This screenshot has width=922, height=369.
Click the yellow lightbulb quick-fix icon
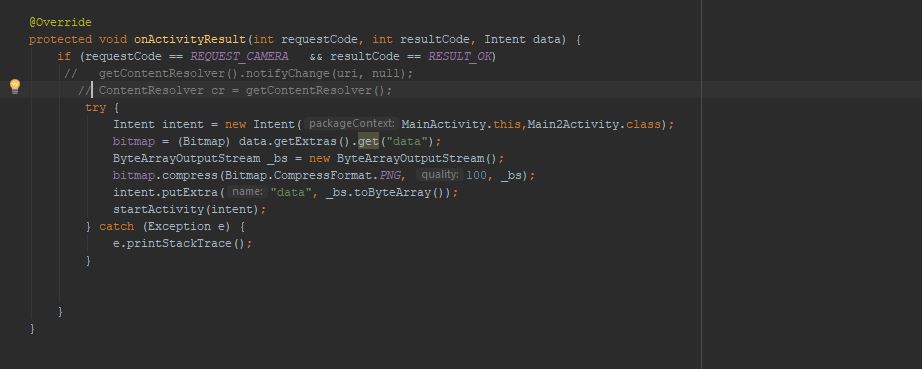[15, 87]
